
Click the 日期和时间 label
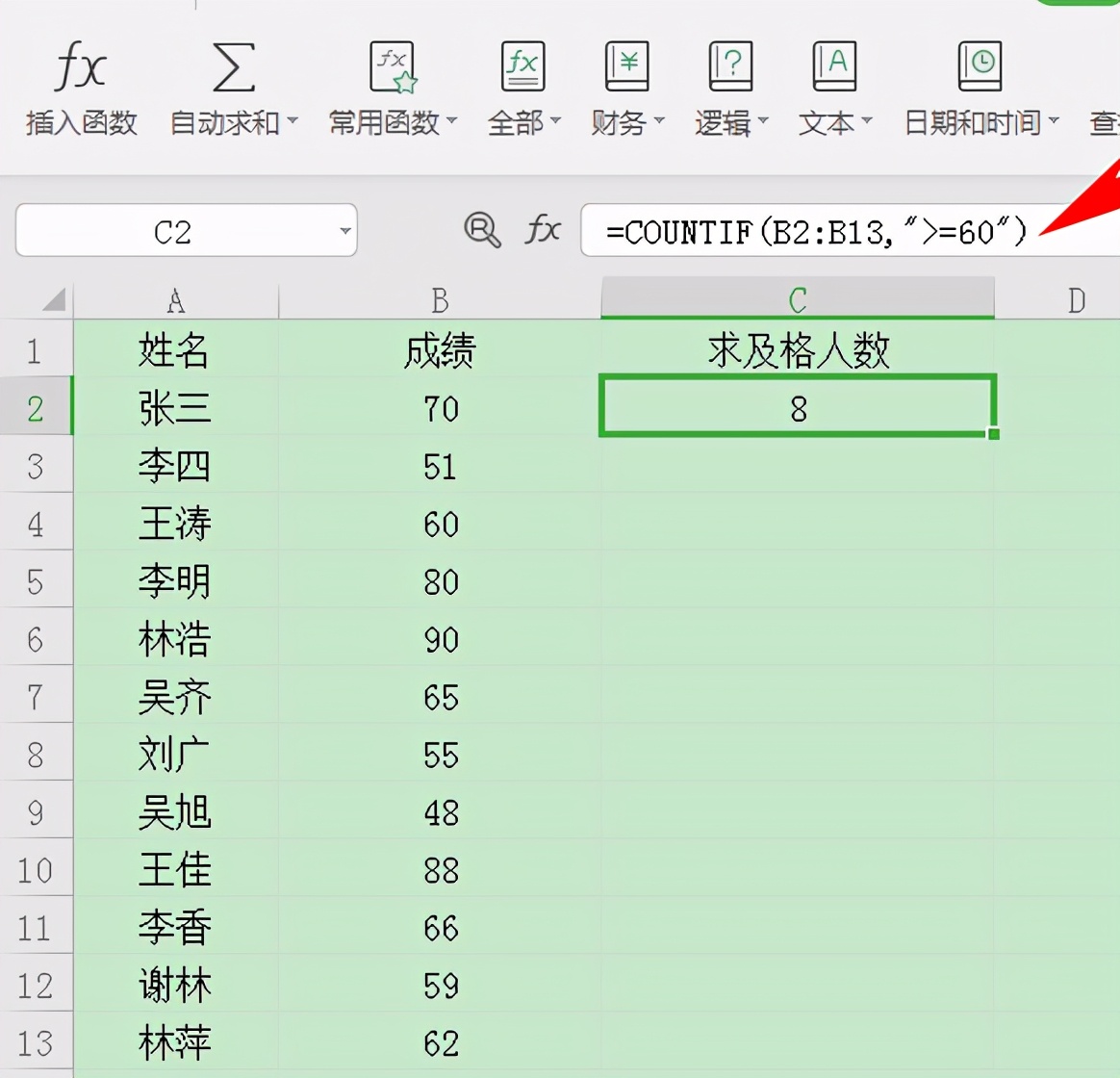point(972,123)
